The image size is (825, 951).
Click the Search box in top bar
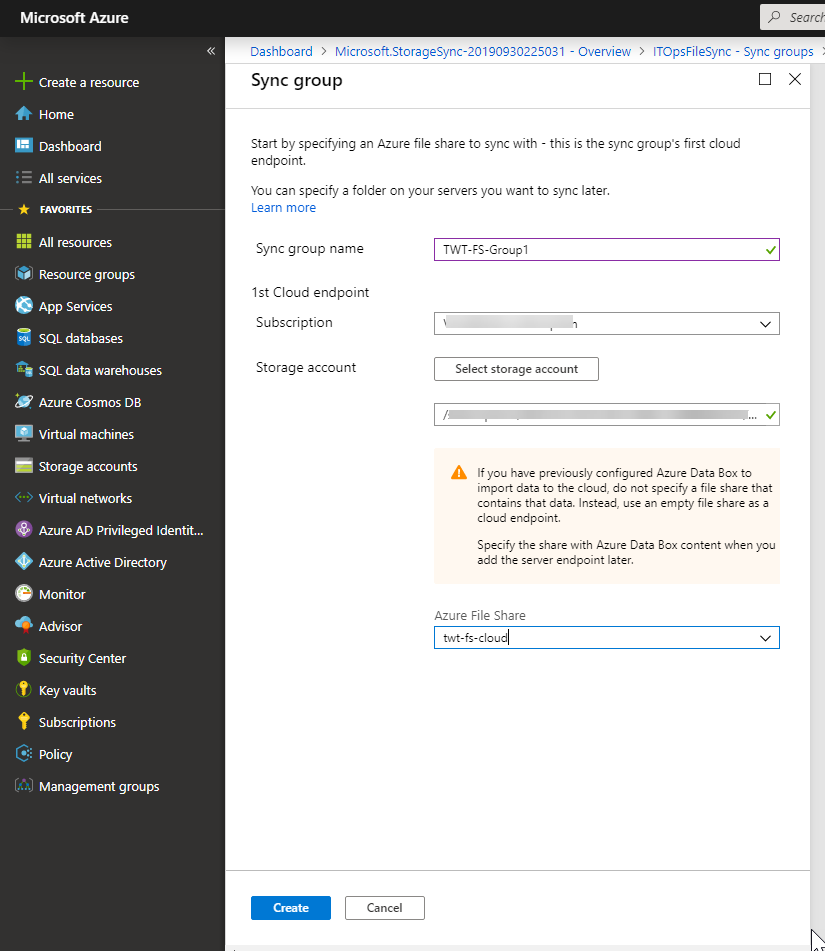coord(793,17)
